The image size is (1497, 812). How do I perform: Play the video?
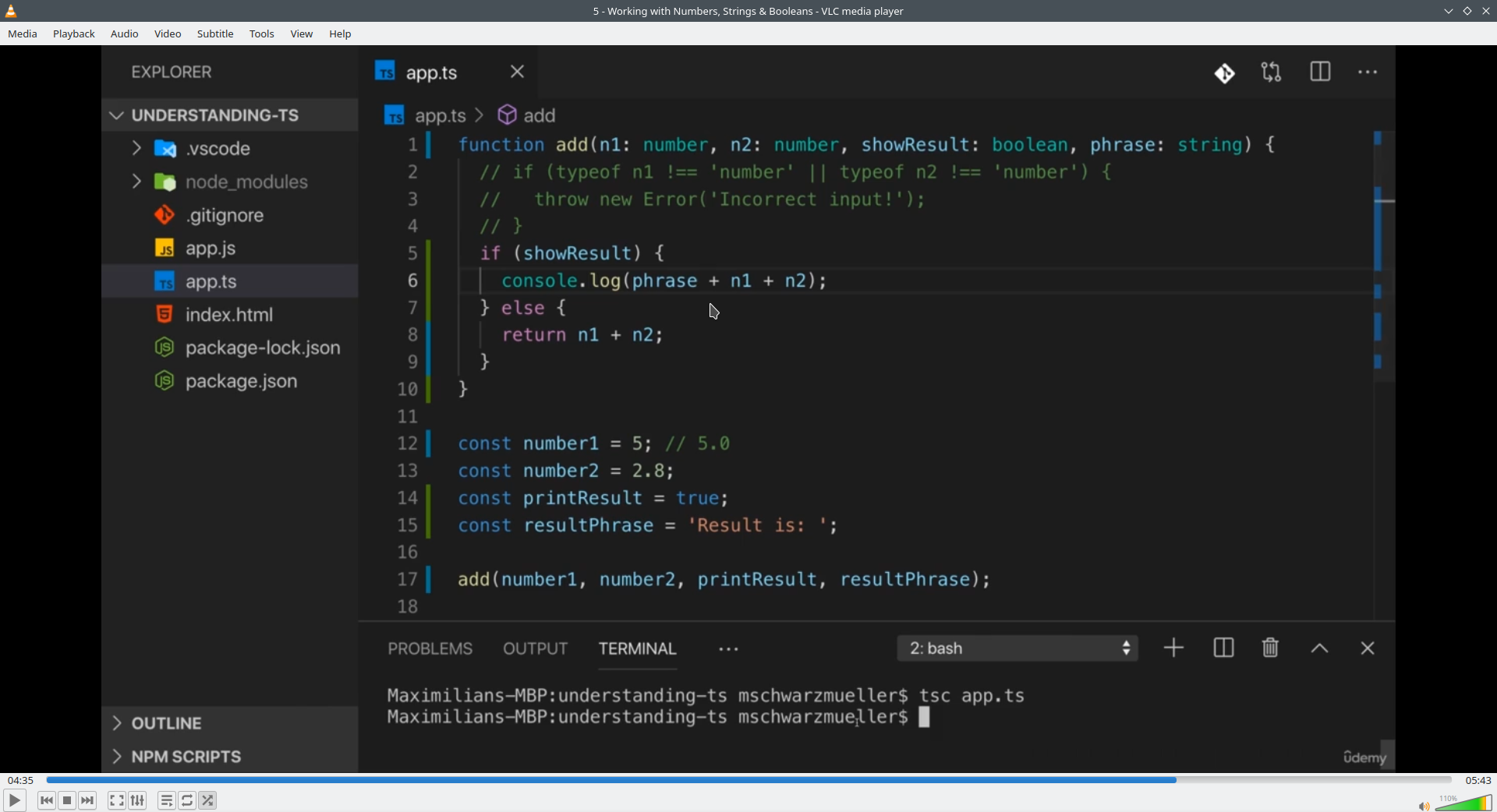pos(14,800)
